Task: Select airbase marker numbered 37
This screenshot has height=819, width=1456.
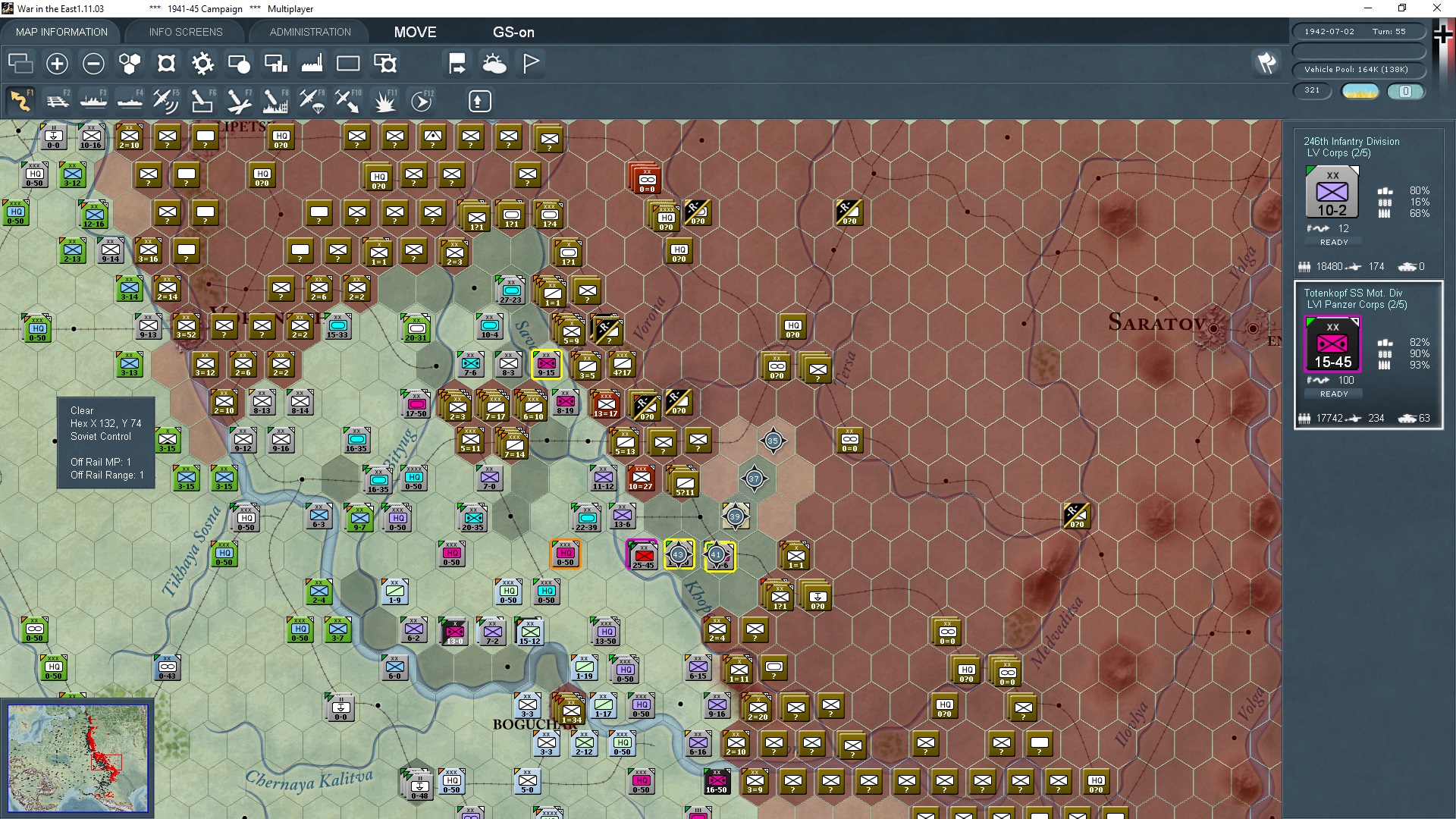Action: pyautogui.click(x=754, y=479)
